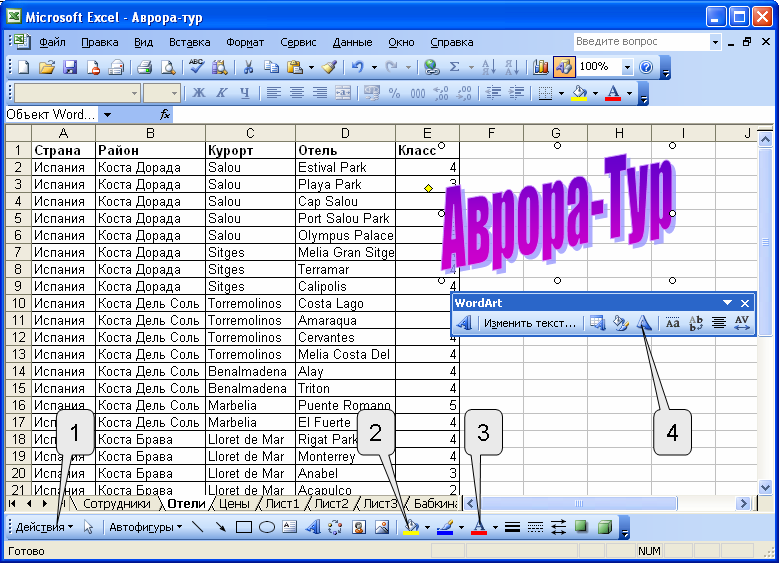
Task: Click the Введите вопрос help field
Action: (641, 42)
